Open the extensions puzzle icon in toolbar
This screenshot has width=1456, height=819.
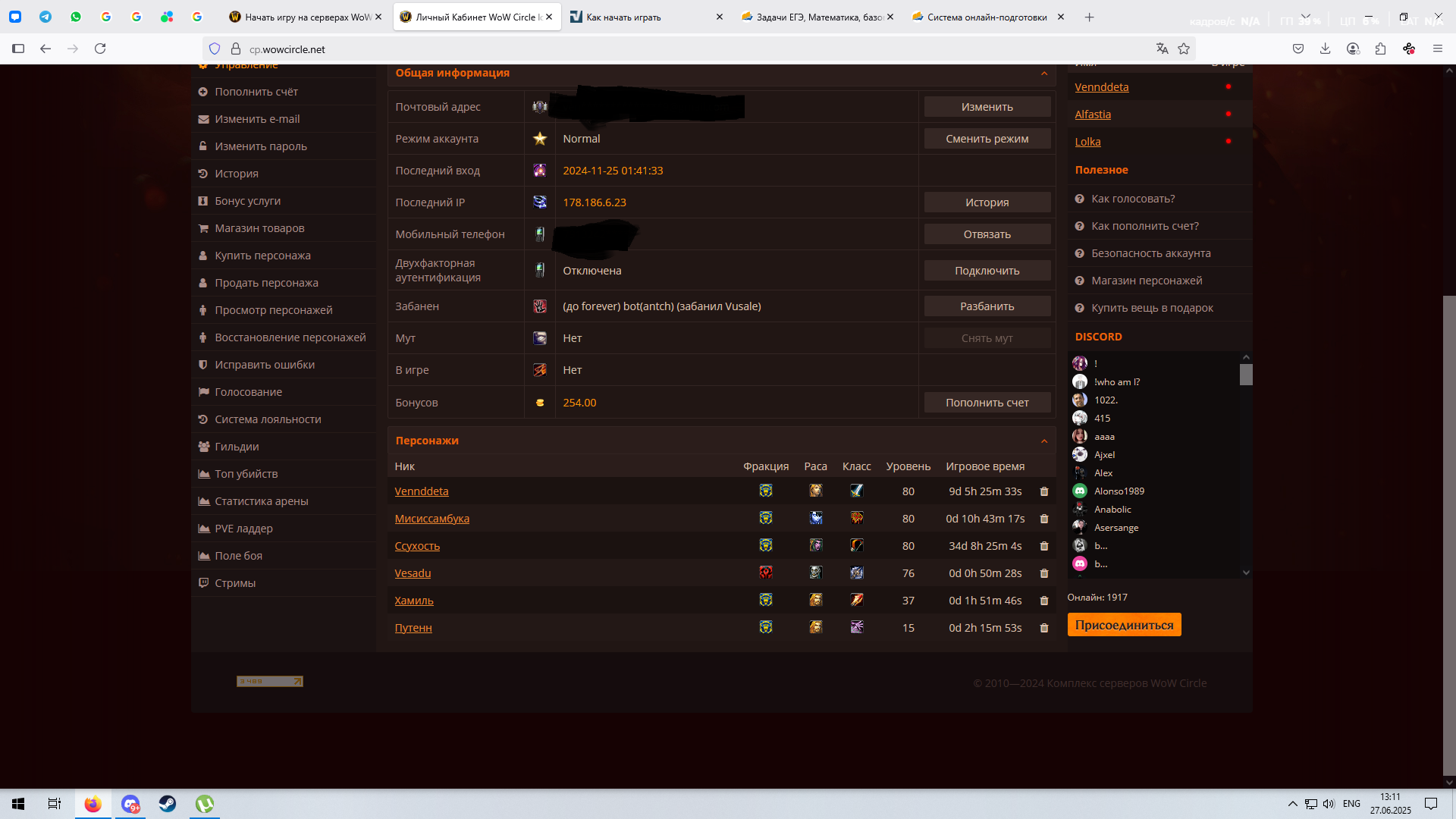pyautogui.click(x=1380, y=49)
